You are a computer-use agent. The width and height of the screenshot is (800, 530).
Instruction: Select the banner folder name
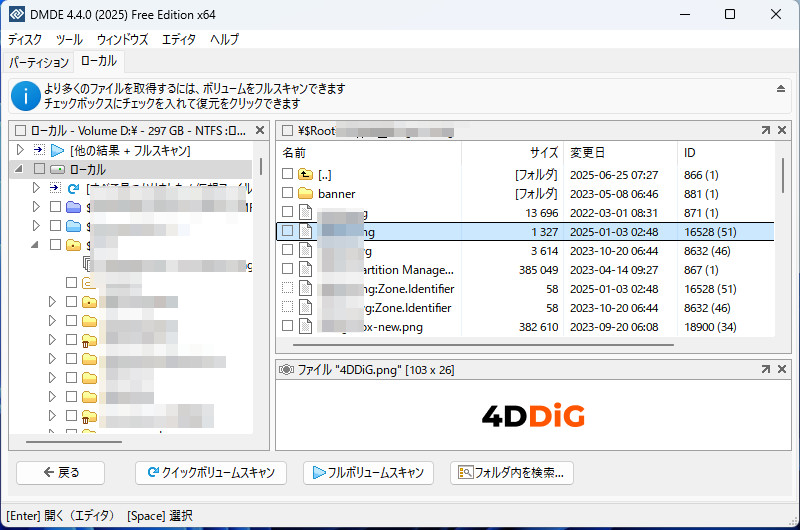click(337, 194)
